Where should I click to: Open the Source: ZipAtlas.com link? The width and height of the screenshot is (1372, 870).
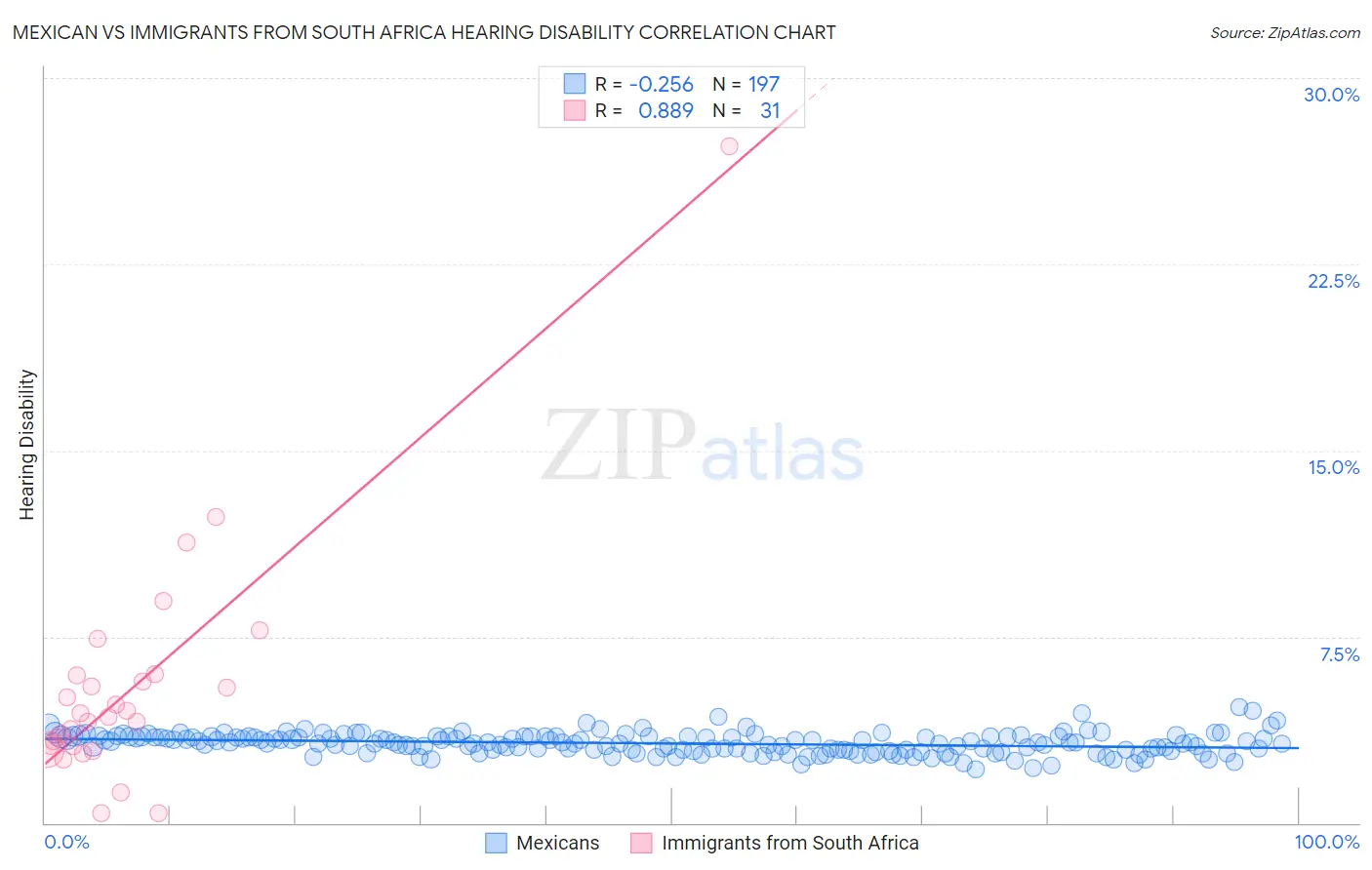(x=1285, y=32)
